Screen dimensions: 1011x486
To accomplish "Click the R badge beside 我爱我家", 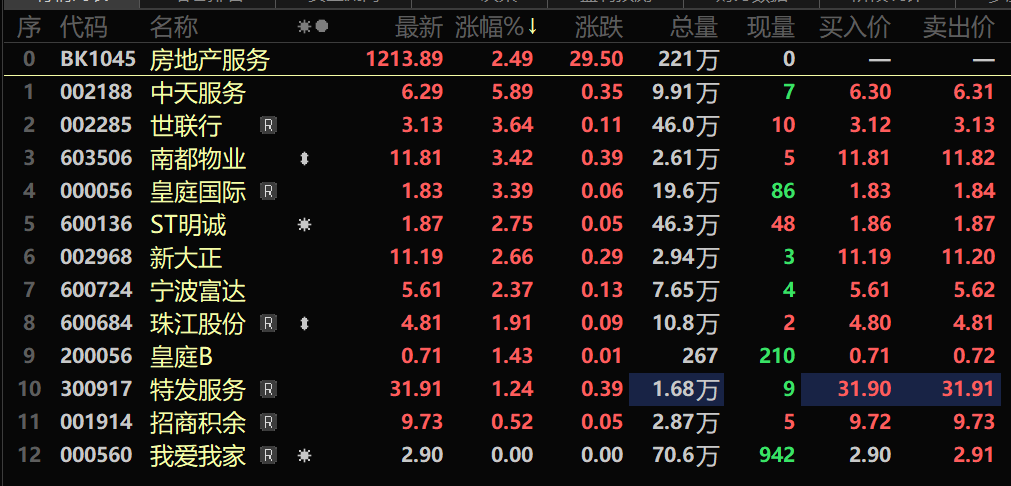I will point(268,456).
